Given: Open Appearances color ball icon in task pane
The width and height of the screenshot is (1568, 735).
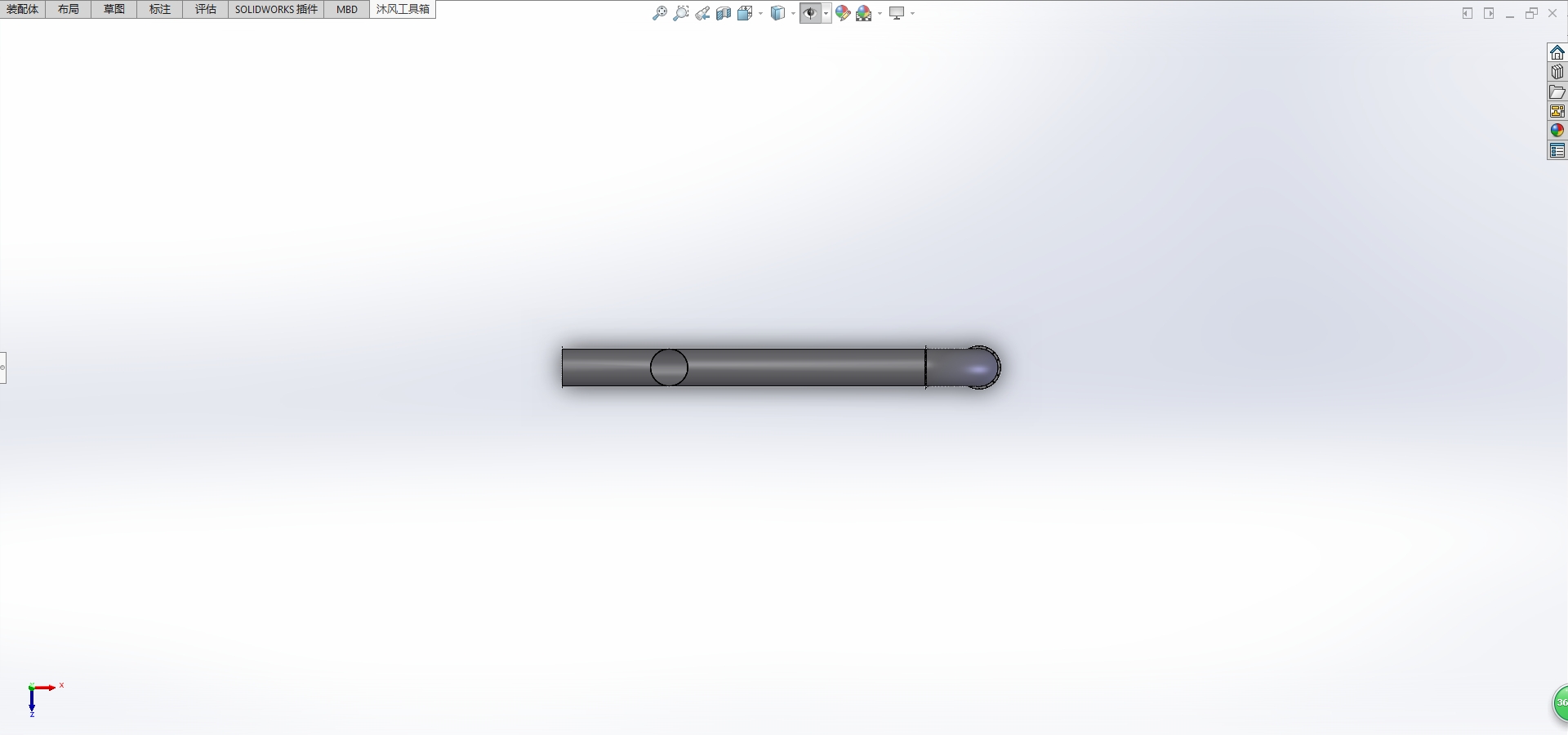Looking at the screenshot, I should pyautogui.click(x=1557, y=131).
